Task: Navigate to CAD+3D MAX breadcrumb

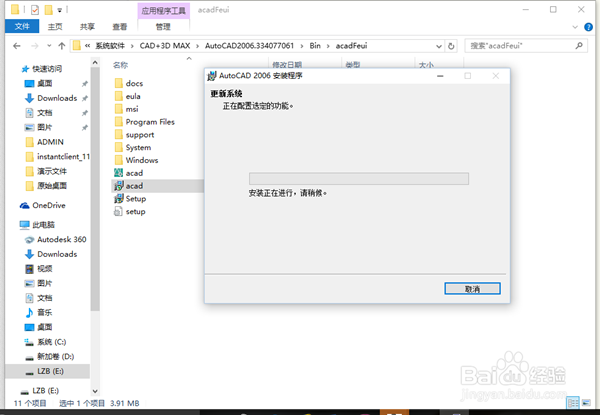Action: click(165, 46)
